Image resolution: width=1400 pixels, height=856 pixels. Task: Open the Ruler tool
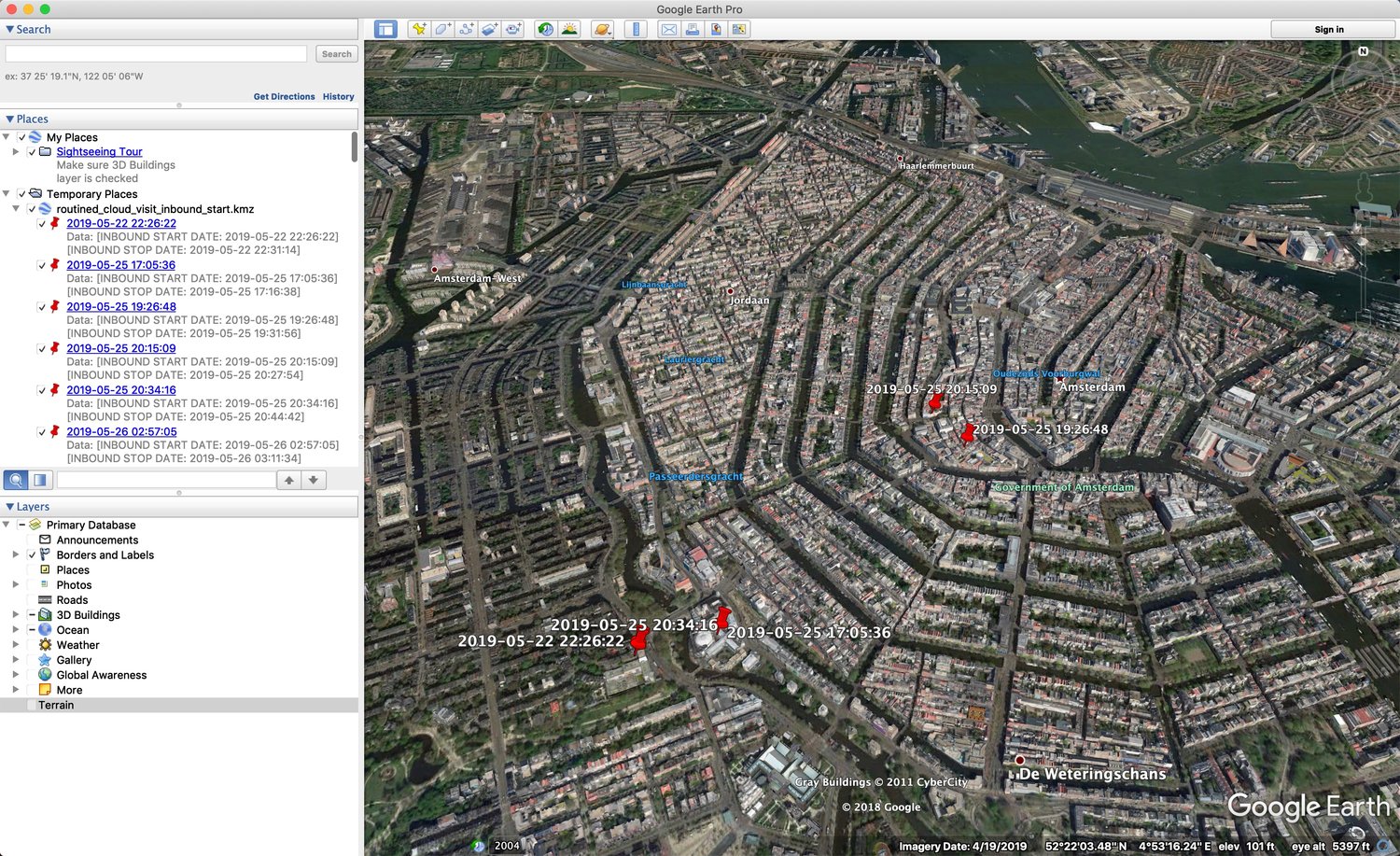[x=636, y=29]
